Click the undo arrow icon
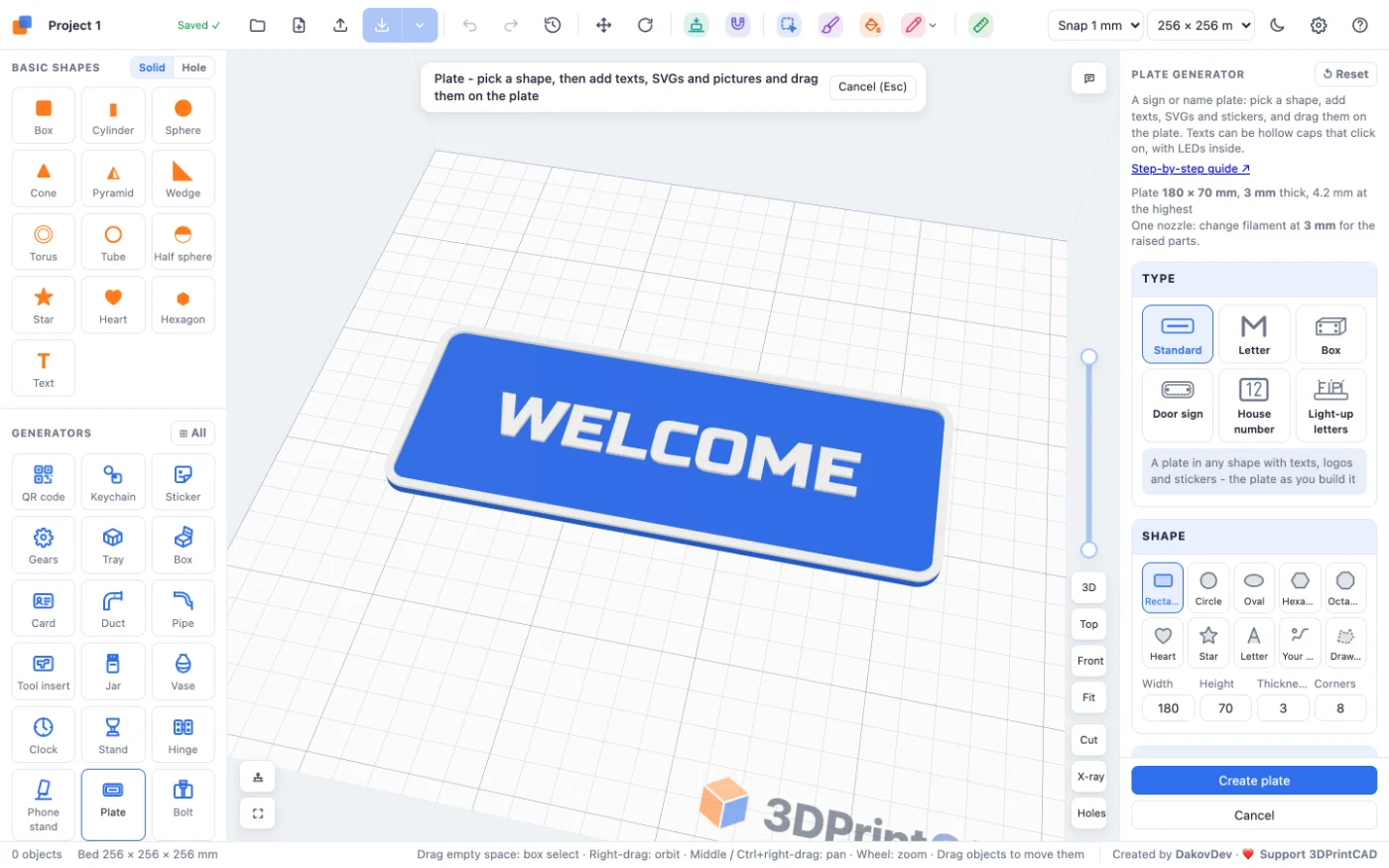 [x=470, y=26]
